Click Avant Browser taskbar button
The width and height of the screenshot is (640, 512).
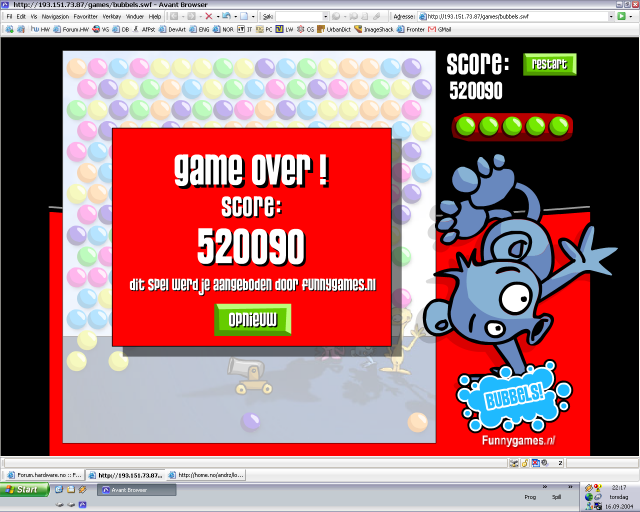pos(136,490)
